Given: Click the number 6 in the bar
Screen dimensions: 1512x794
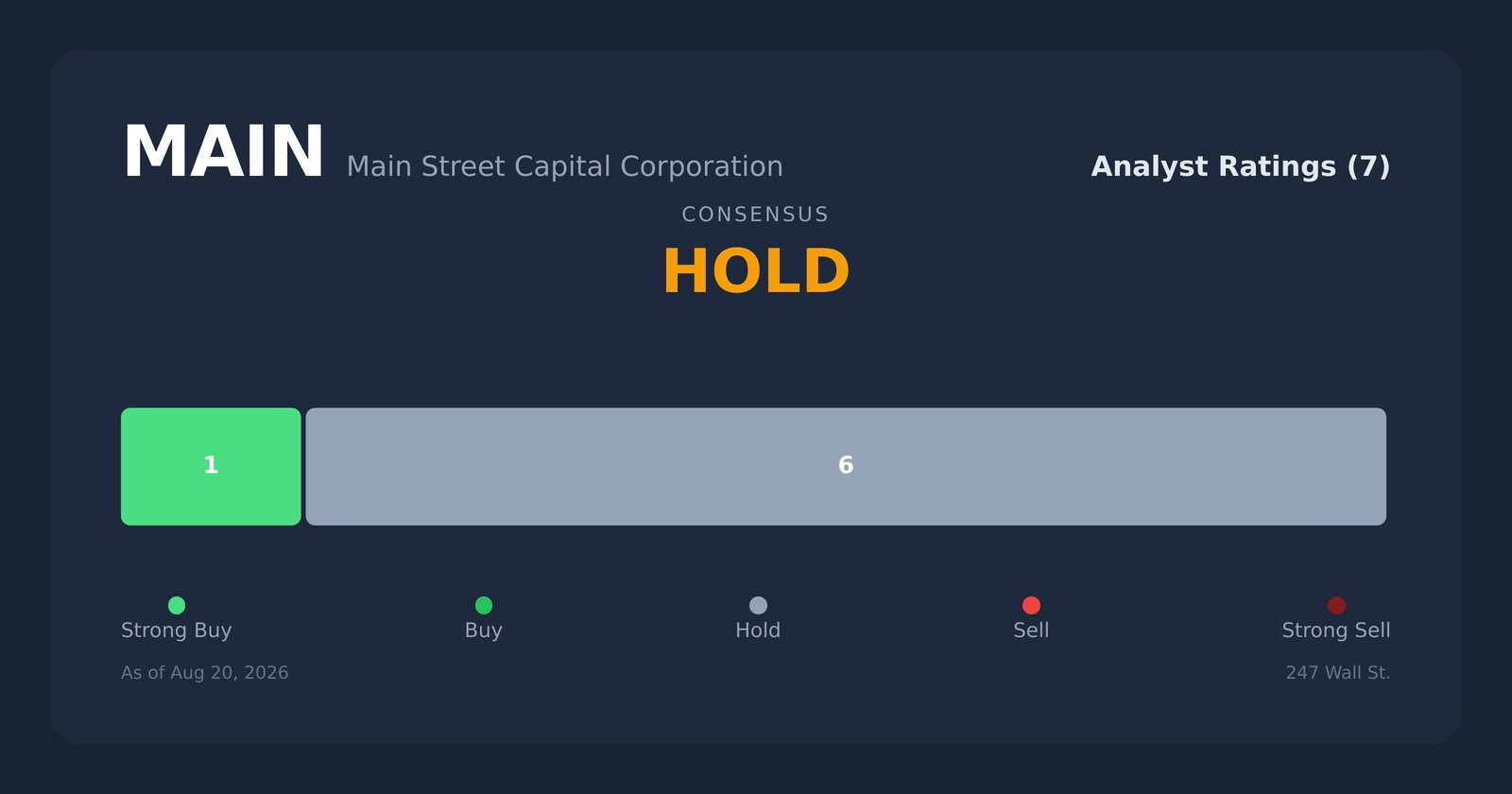Looking at the screenshot, I should [x=846, y=466].
